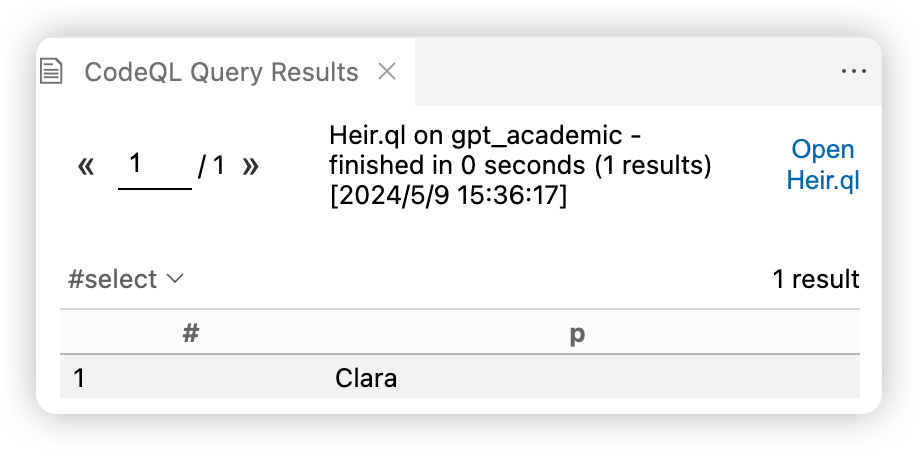This screenshot has width=918, height=450.
Task: Go to the previous results page
Action: coord(86,166)
